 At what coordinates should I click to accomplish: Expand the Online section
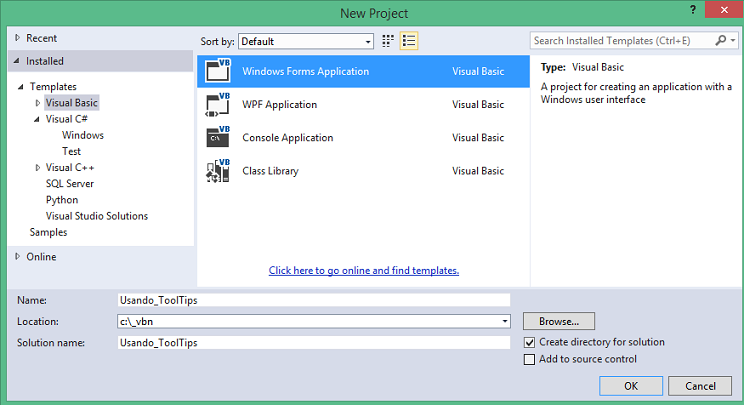click(18, 256)
